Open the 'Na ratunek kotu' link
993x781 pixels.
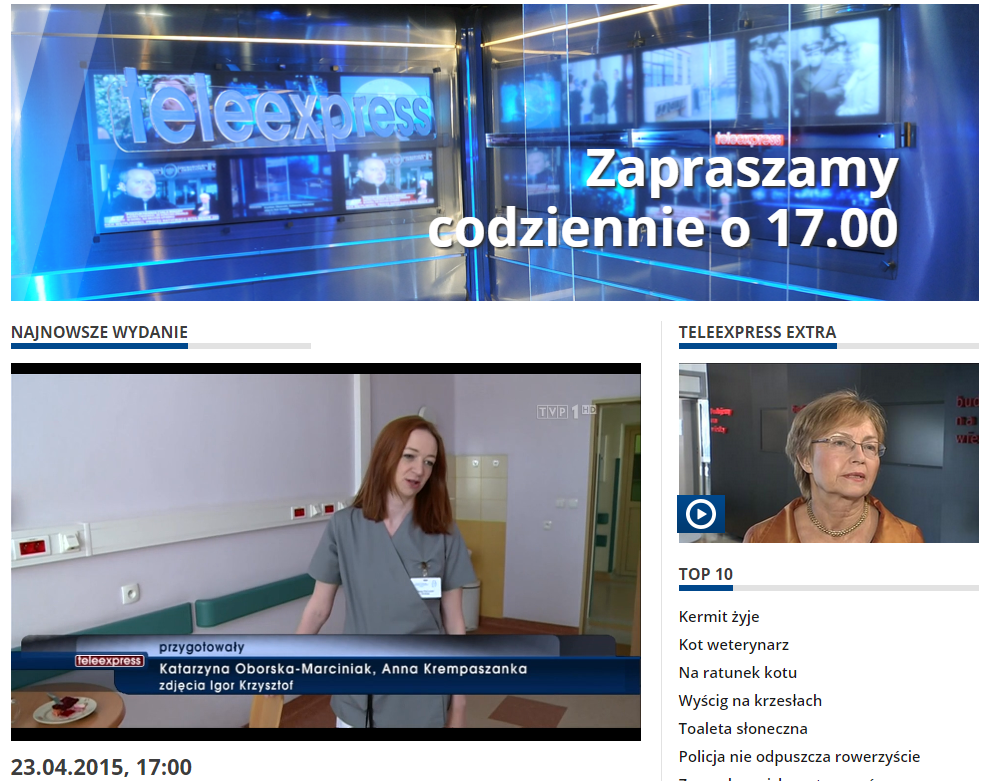(x=738, y=672)
